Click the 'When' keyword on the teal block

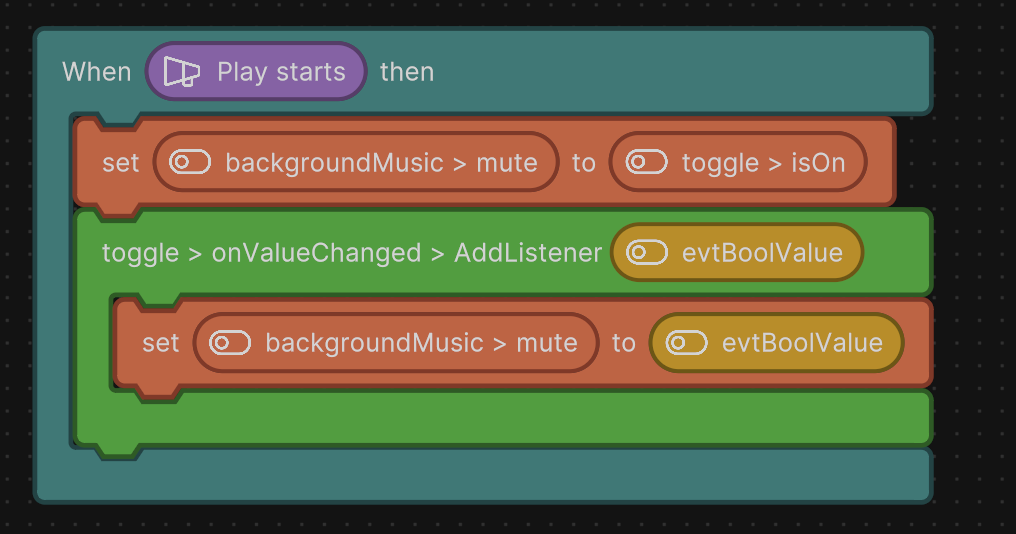point(97,72)
